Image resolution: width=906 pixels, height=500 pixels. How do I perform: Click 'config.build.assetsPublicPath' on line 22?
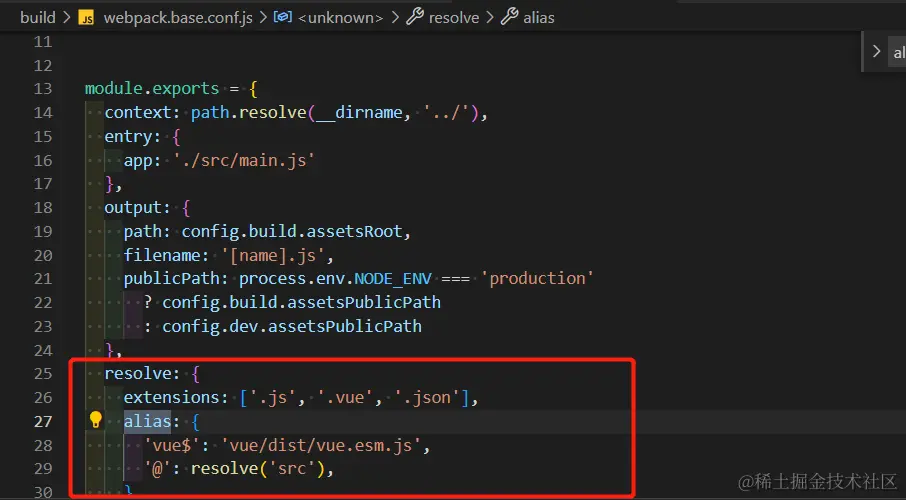[301, 302]
